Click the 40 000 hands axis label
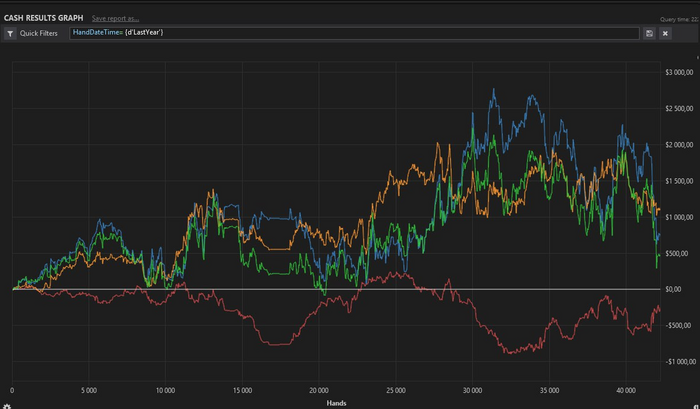Viewport: 700px width, 409px height. (626, 391)
